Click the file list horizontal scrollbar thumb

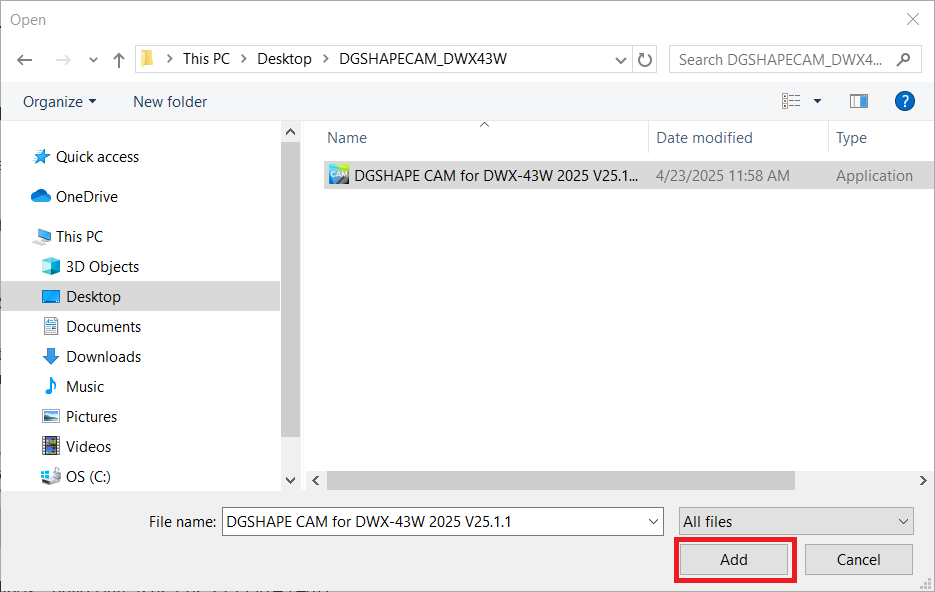(x=561, y=481)
